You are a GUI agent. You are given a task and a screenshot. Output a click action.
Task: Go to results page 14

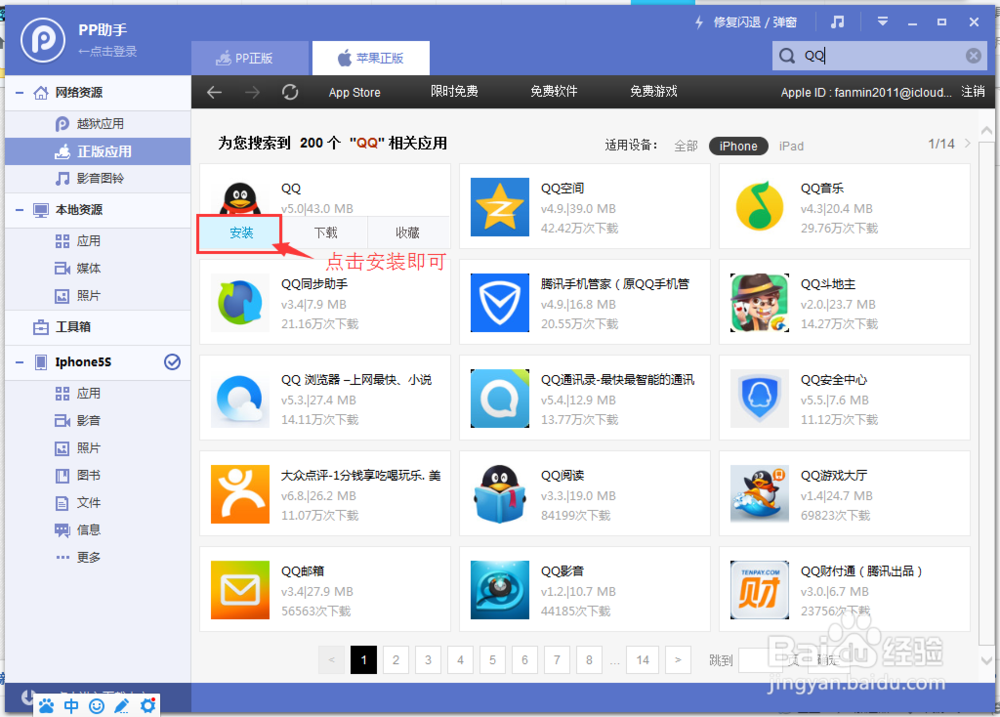point(643,660)
